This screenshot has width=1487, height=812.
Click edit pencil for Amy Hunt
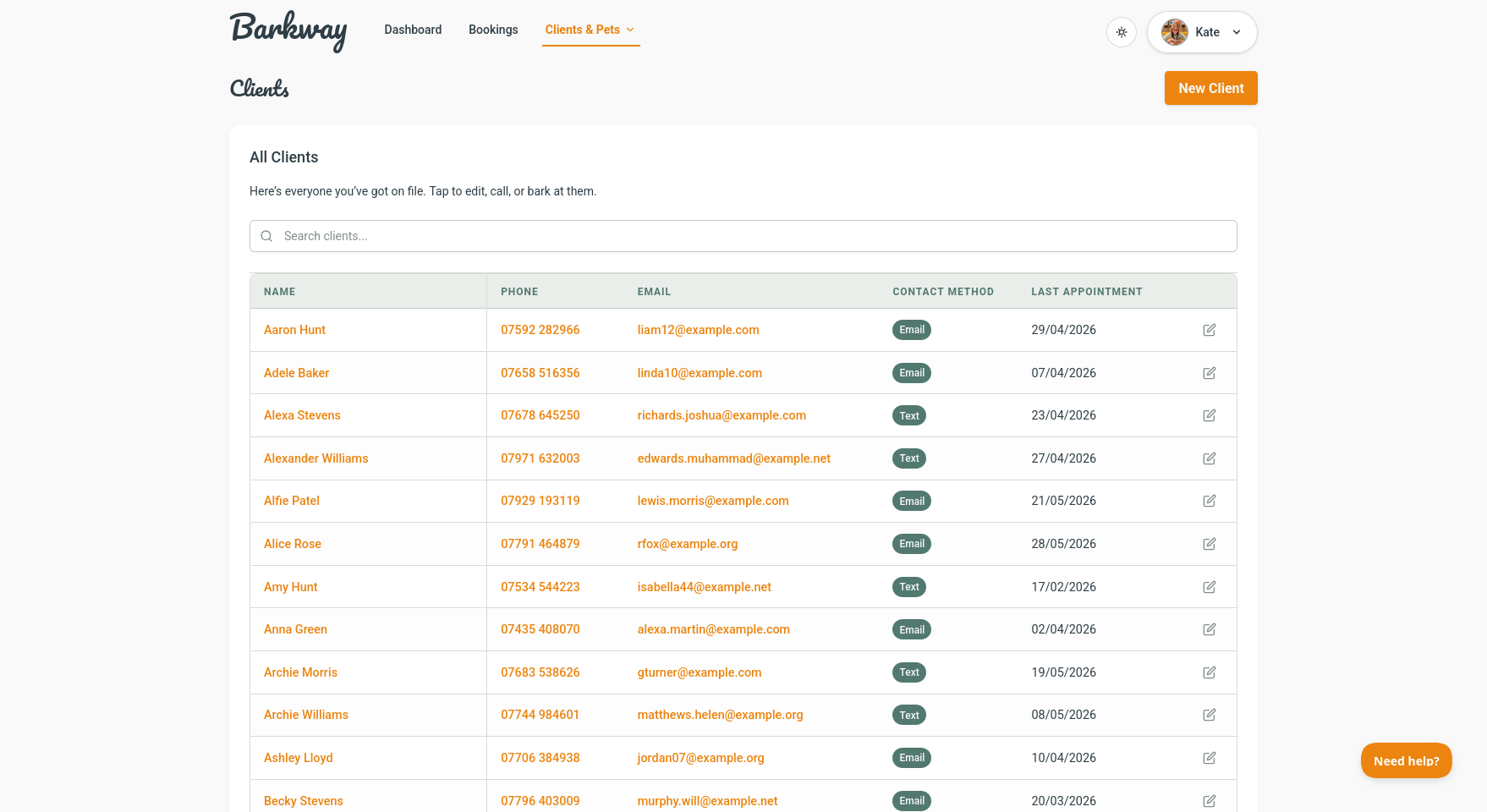click(1209, 587)
